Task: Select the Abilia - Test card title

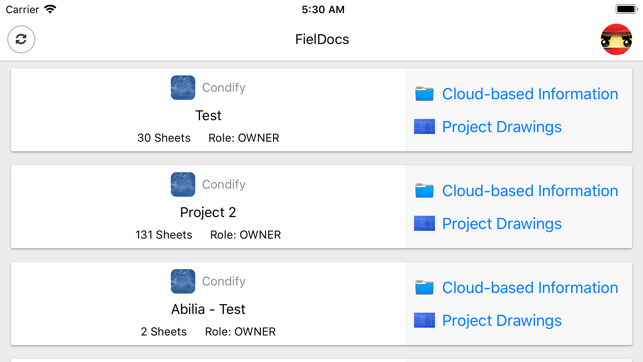Action: click(x=208, y=309)
